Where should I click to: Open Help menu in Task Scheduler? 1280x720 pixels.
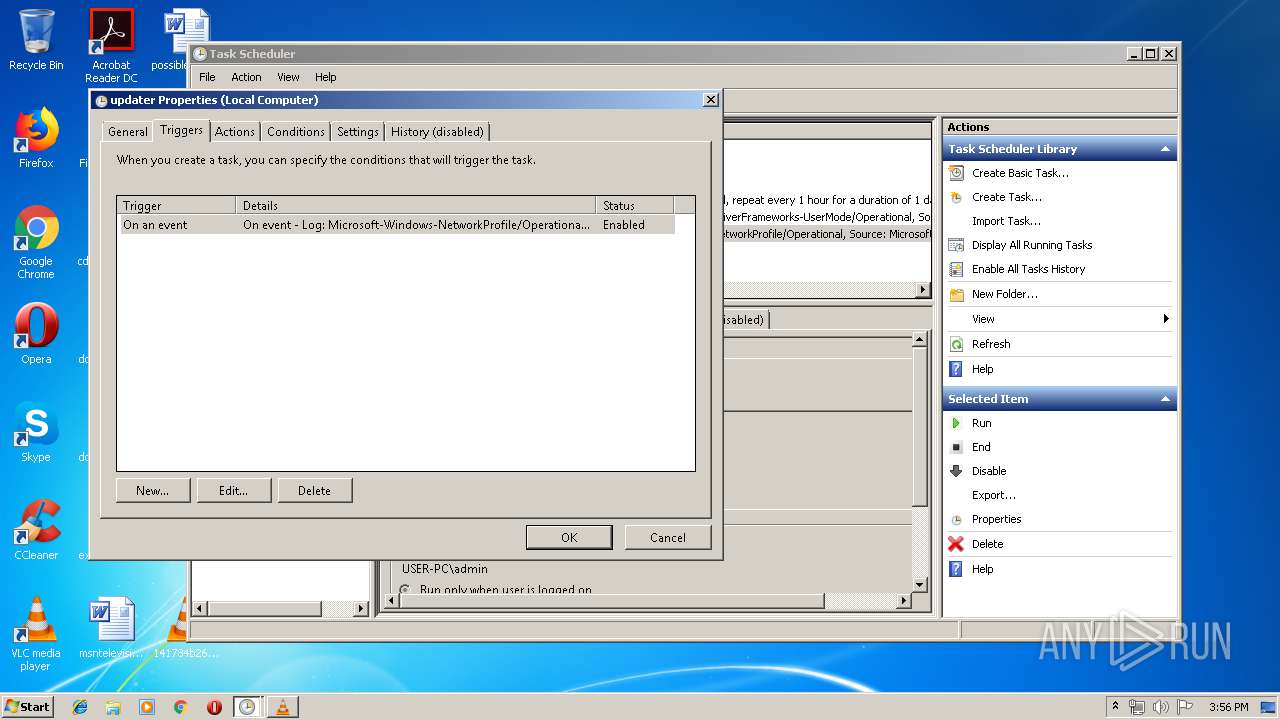tap(326, 77)
